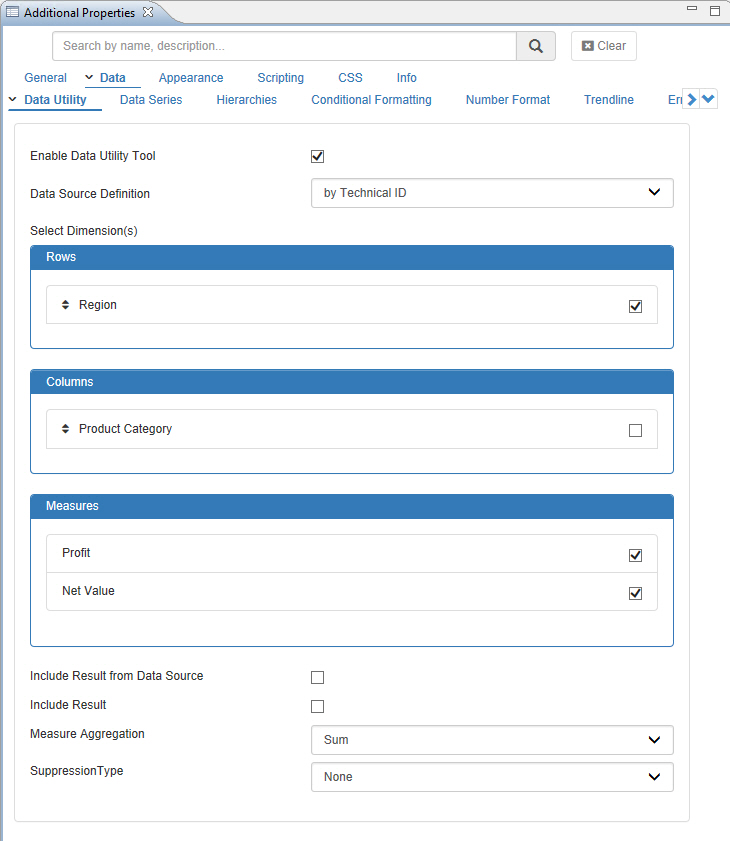Expand the Measure Aggregation dropdown

pyautogui.click(x=492, y=740)
